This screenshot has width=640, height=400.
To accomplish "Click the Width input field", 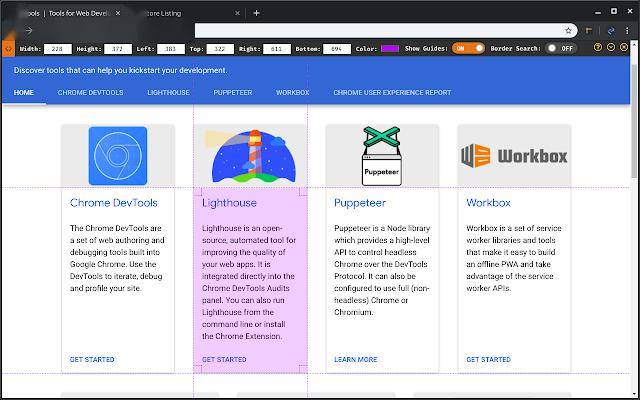I will 58,49.
